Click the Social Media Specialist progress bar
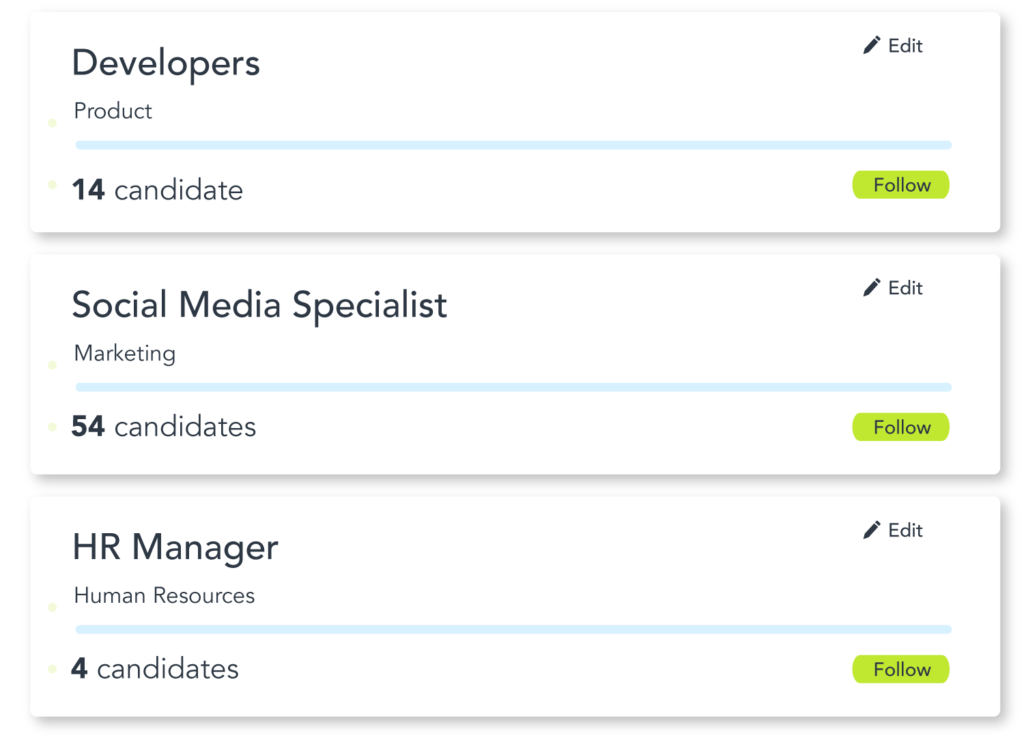Screen dimensions: 1024x740 (513, 387)
